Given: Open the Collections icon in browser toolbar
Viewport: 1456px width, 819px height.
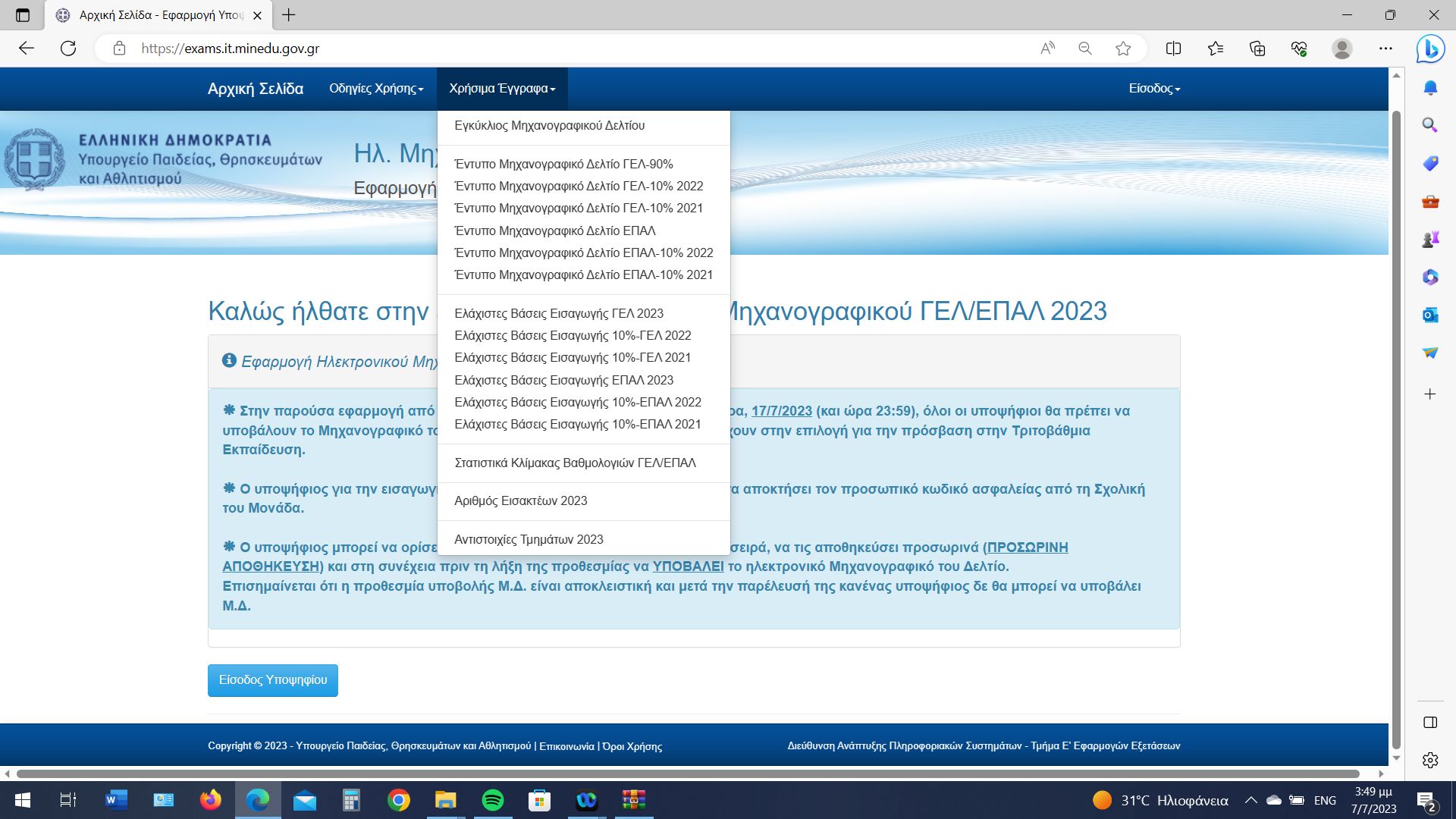Looking at the screenshot, I should 1257,49.
